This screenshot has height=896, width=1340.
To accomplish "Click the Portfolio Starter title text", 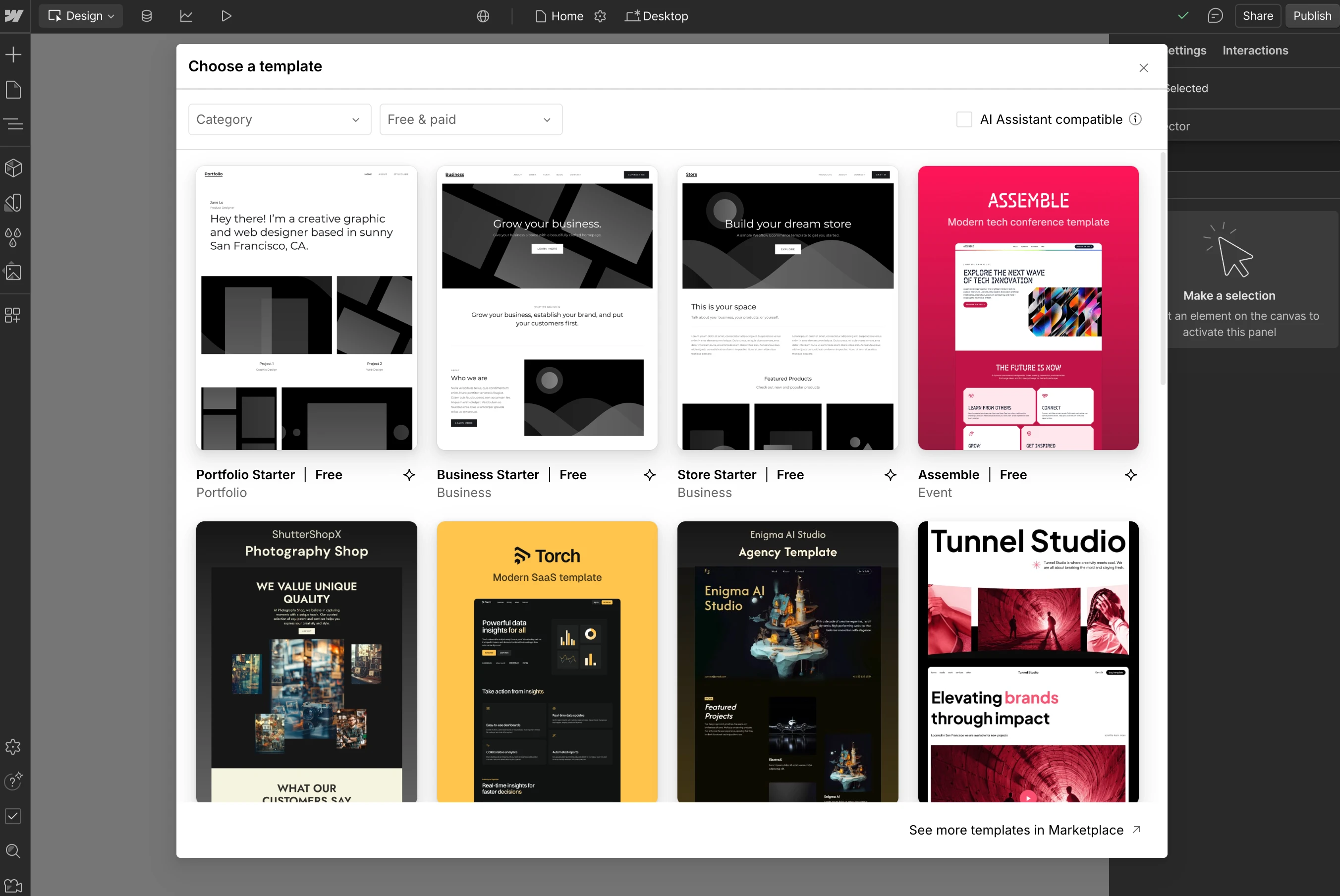I will (245, 475).
